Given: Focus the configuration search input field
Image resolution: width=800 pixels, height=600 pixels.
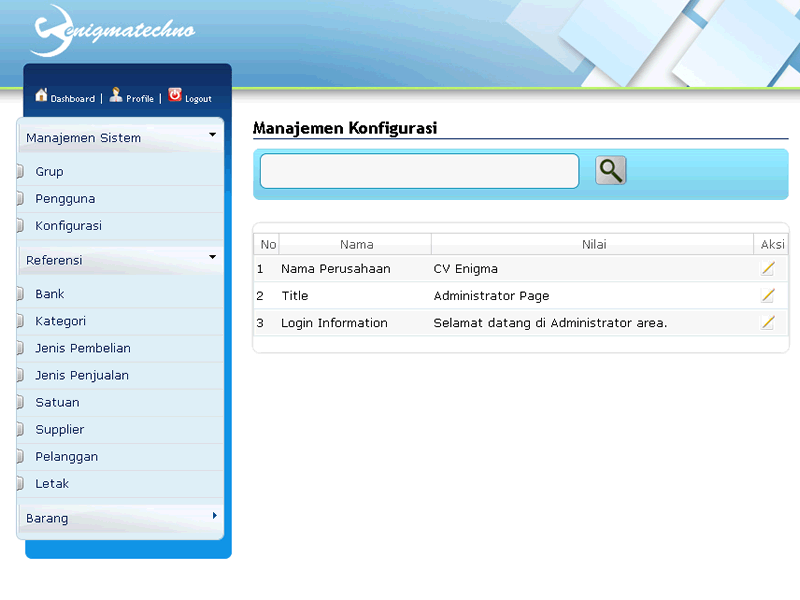Looking at the screenshot, I should pos(419,171).
